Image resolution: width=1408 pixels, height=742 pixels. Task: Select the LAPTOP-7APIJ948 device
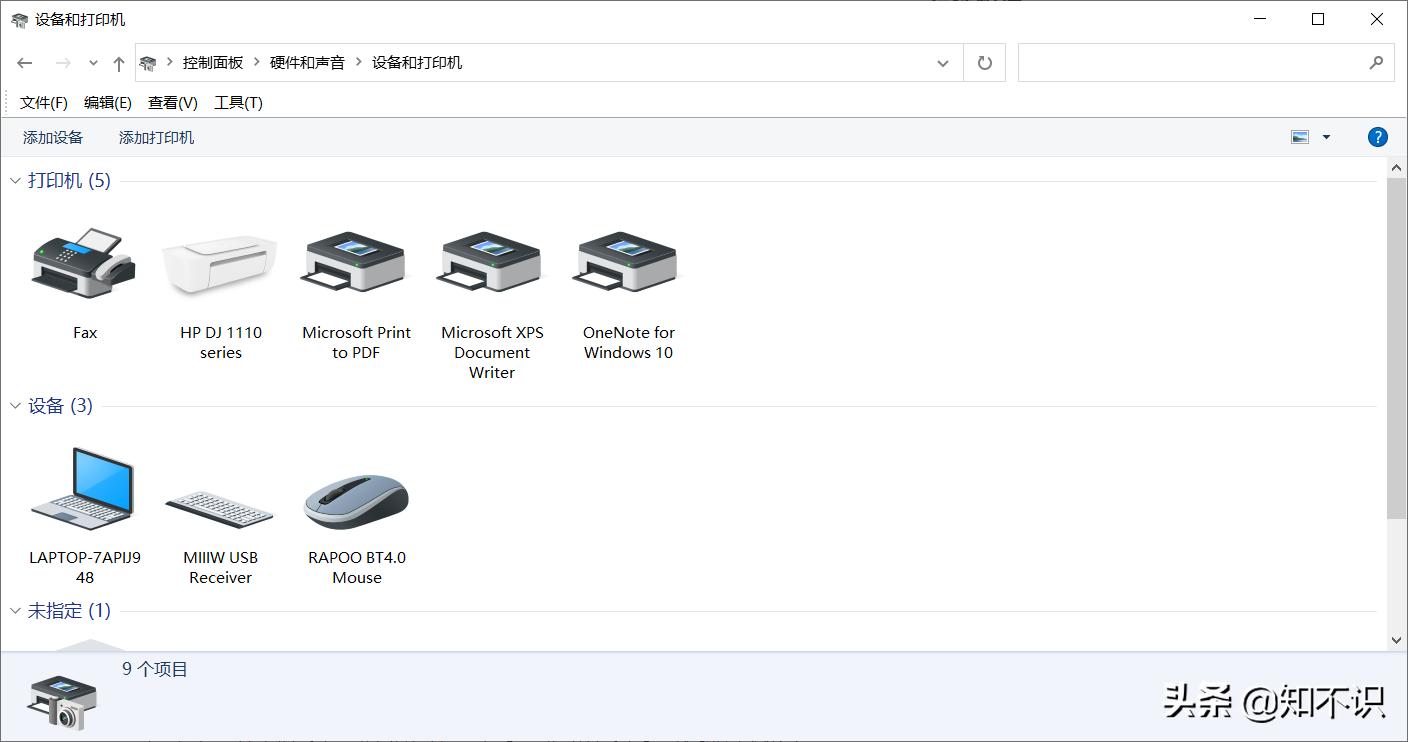(84, 490)
